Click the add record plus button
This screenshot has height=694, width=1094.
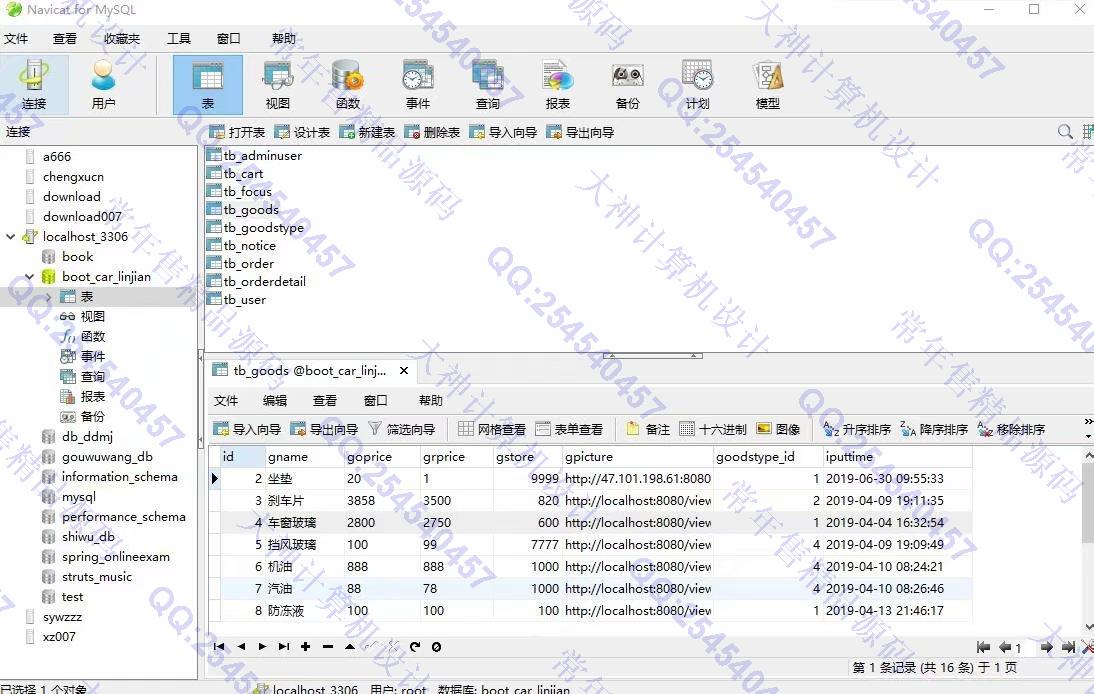coord(305,647)
